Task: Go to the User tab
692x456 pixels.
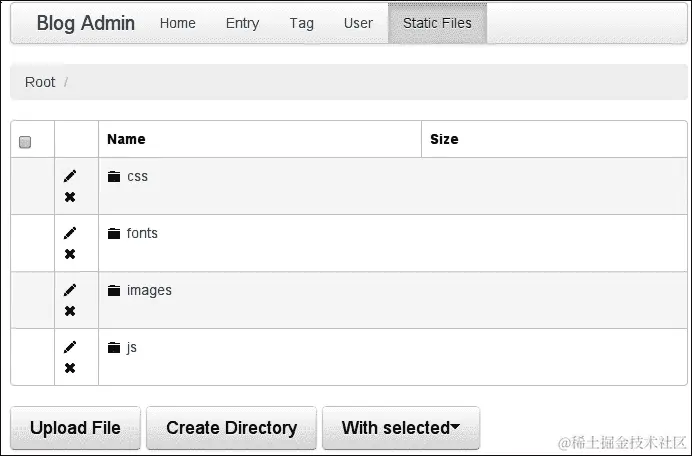Action: pos(358,23)
